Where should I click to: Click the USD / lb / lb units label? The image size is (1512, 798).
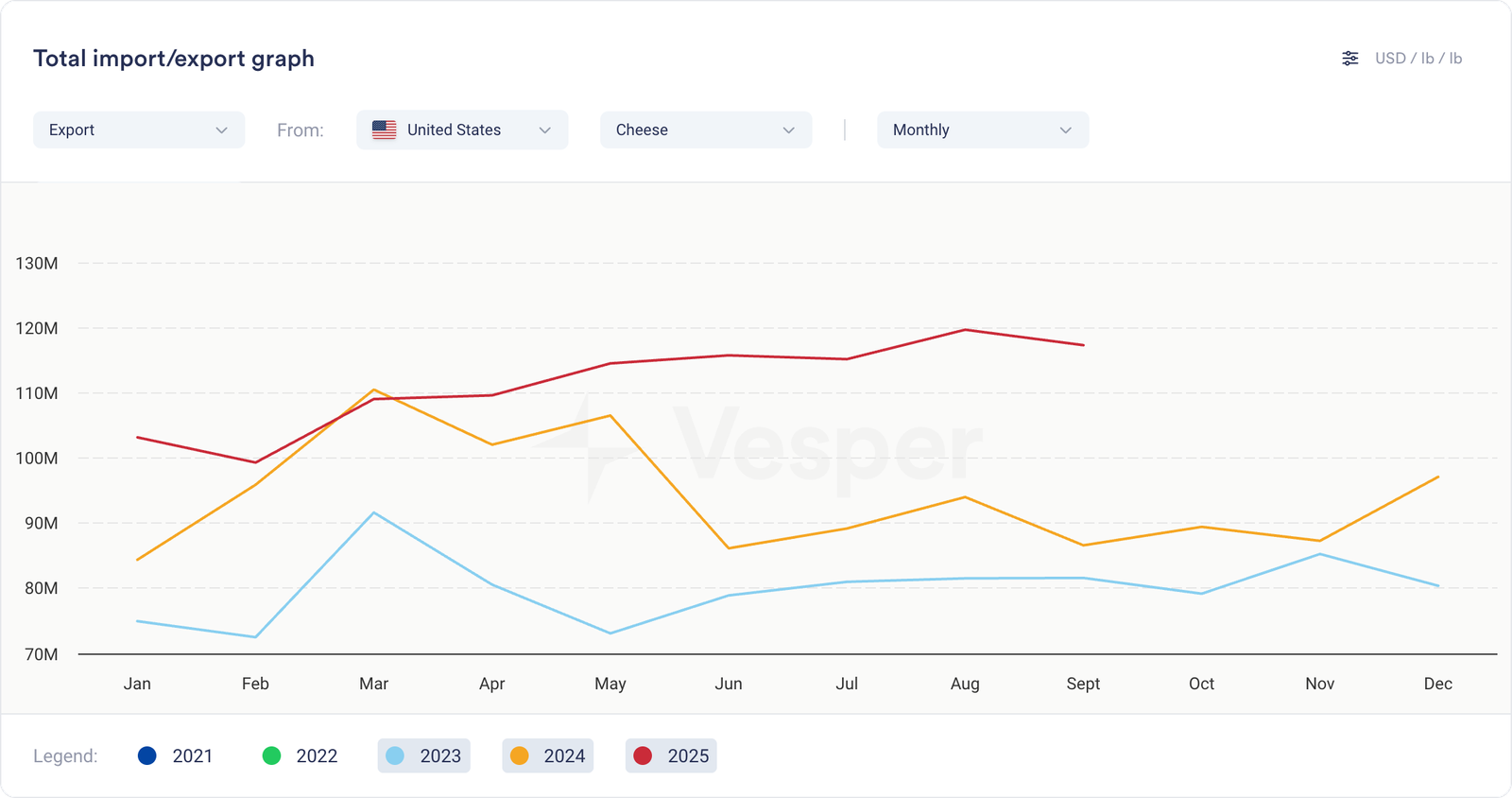[x=1417, y=59]
